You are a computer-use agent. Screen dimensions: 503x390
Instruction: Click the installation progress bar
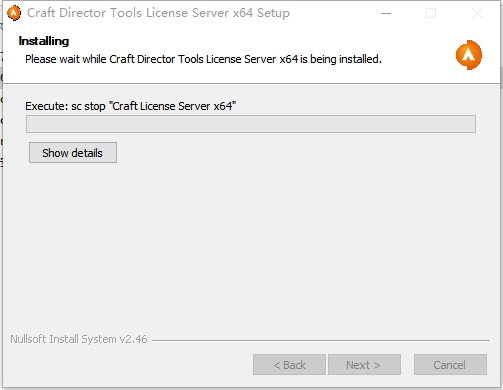[251, 124]
